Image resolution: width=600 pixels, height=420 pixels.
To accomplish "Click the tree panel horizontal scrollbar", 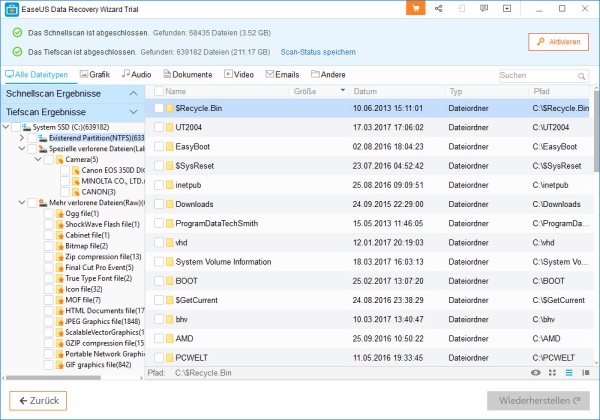I will pos(54,378).
